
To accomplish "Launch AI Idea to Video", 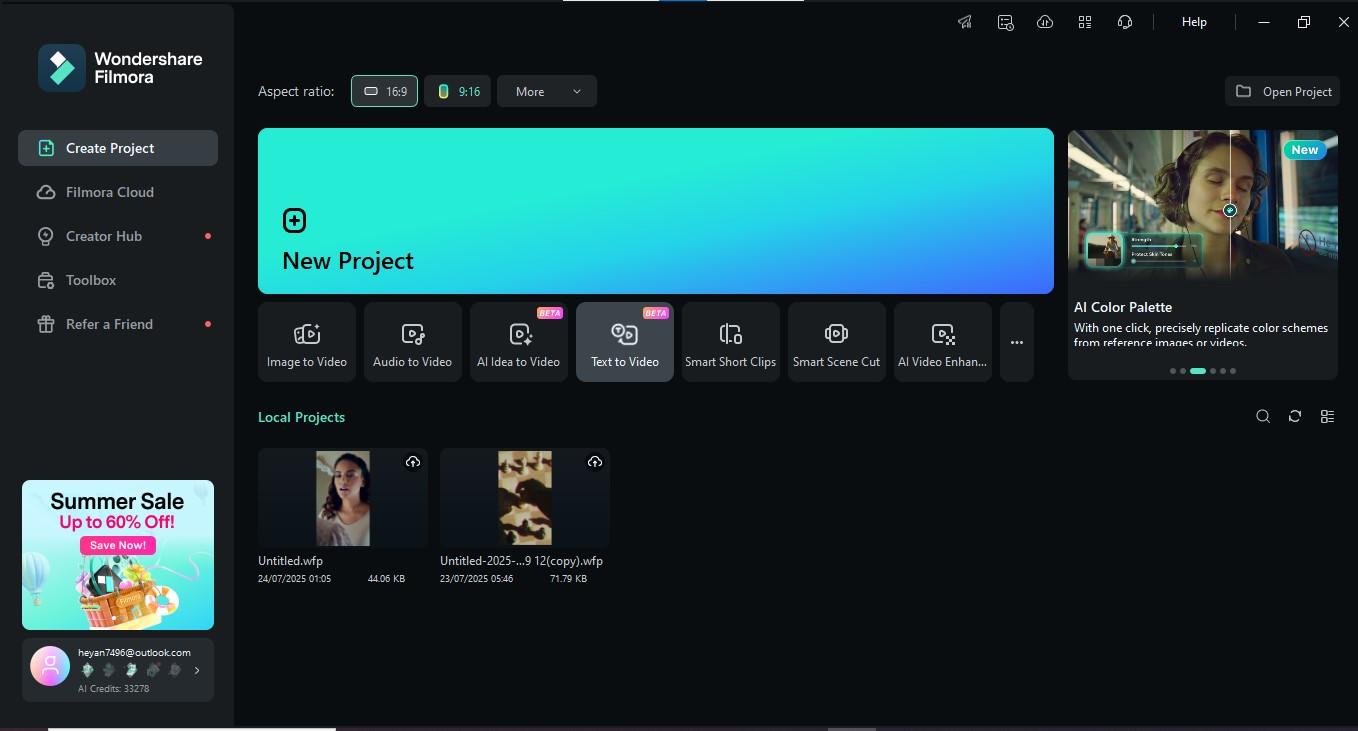I will (x=519, y=342).
